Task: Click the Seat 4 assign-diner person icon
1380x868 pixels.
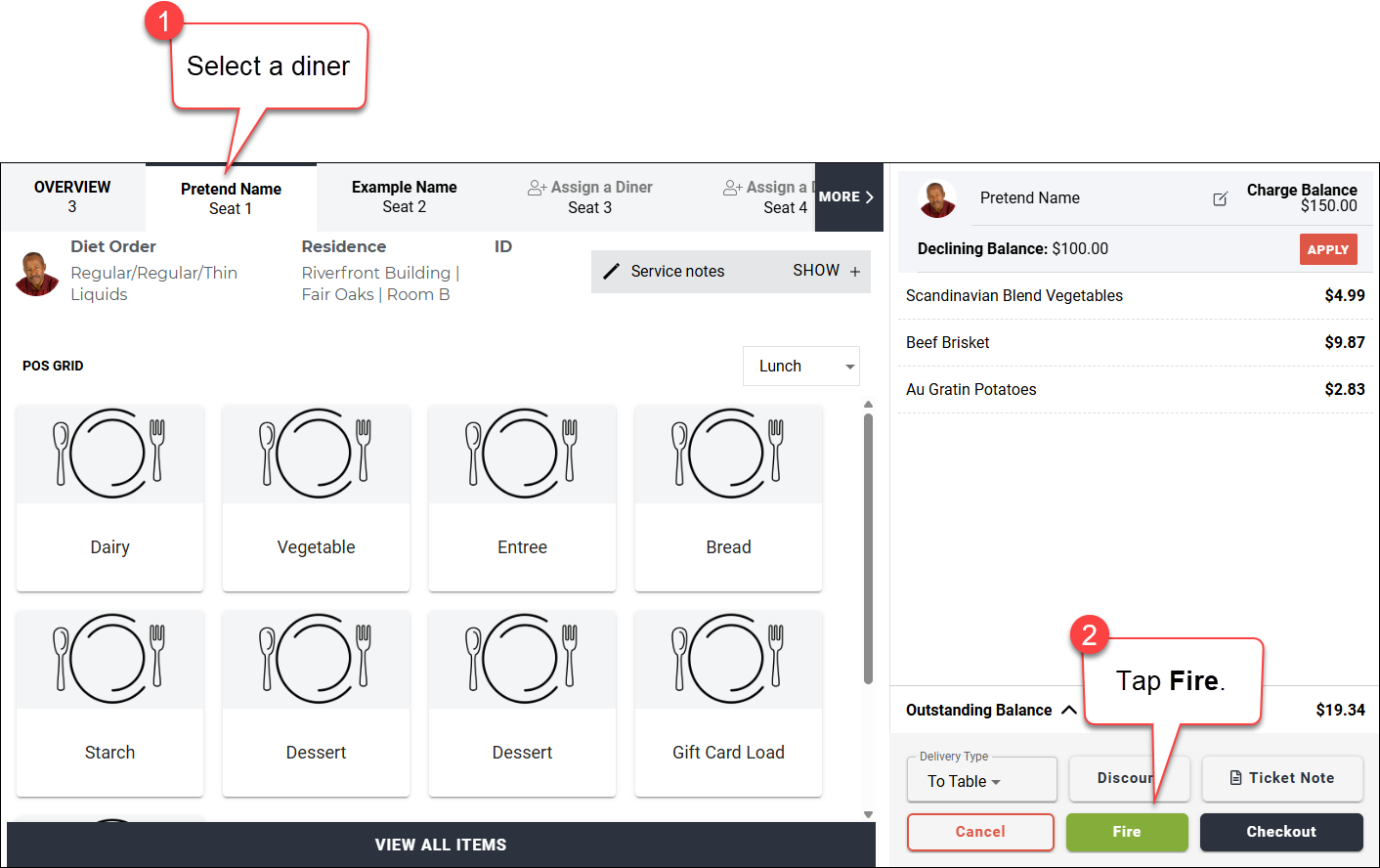Action: pos(732,188)
